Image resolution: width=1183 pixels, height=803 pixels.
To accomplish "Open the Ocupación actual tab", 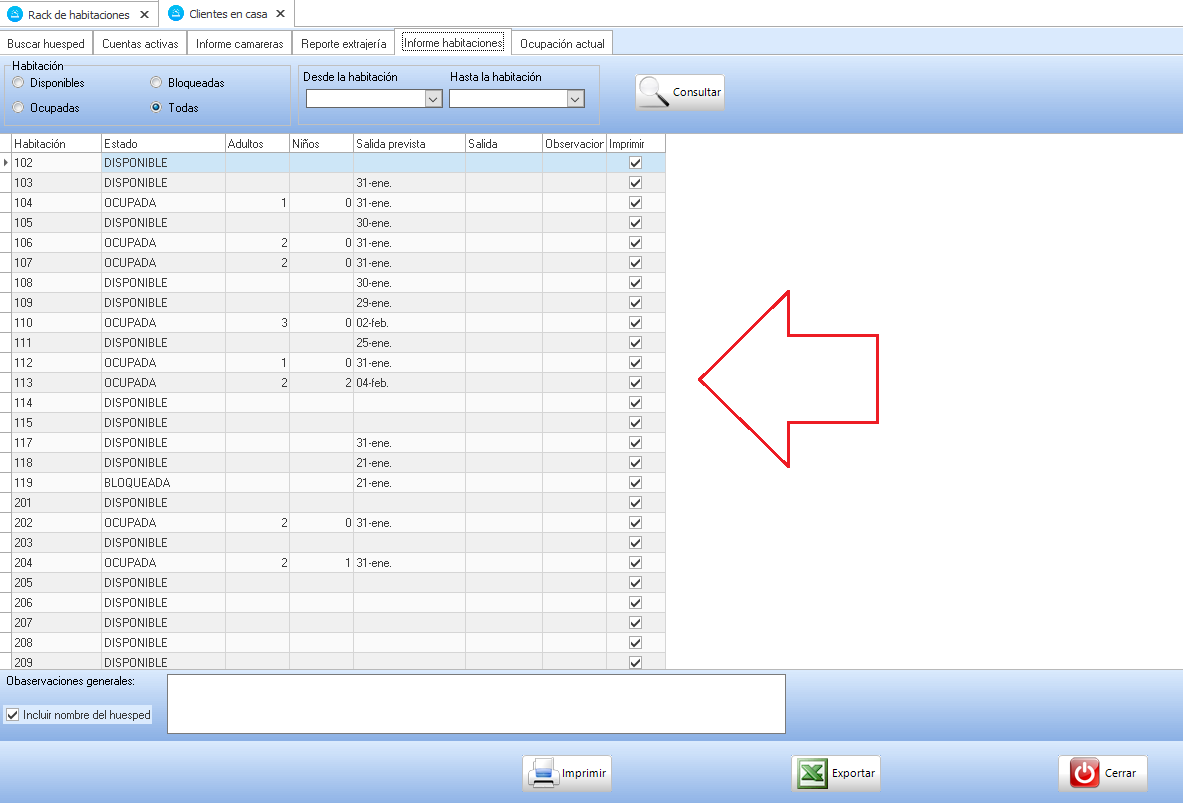I will pyautogui.click(x=562, y=44).
